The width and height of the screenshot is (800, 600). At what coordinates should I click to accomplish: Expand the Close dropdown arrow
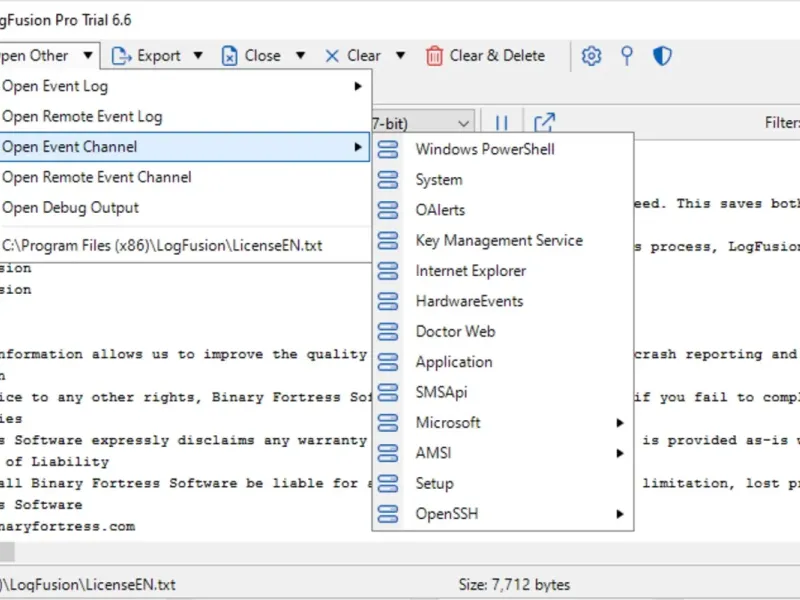(301, 55)
